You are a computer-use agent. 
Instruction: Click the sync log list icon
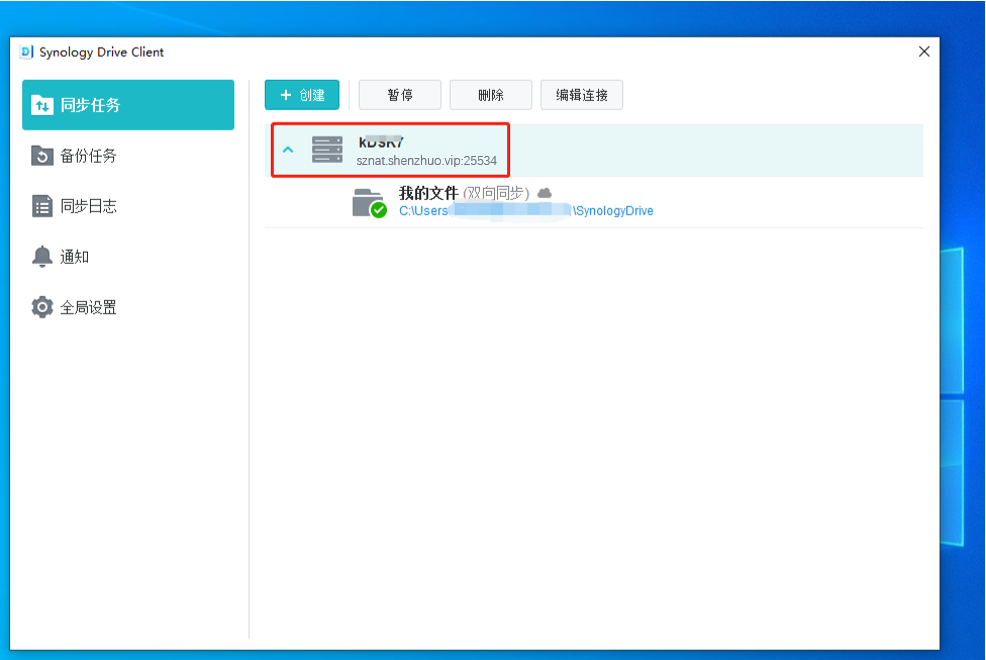point(42,206)
